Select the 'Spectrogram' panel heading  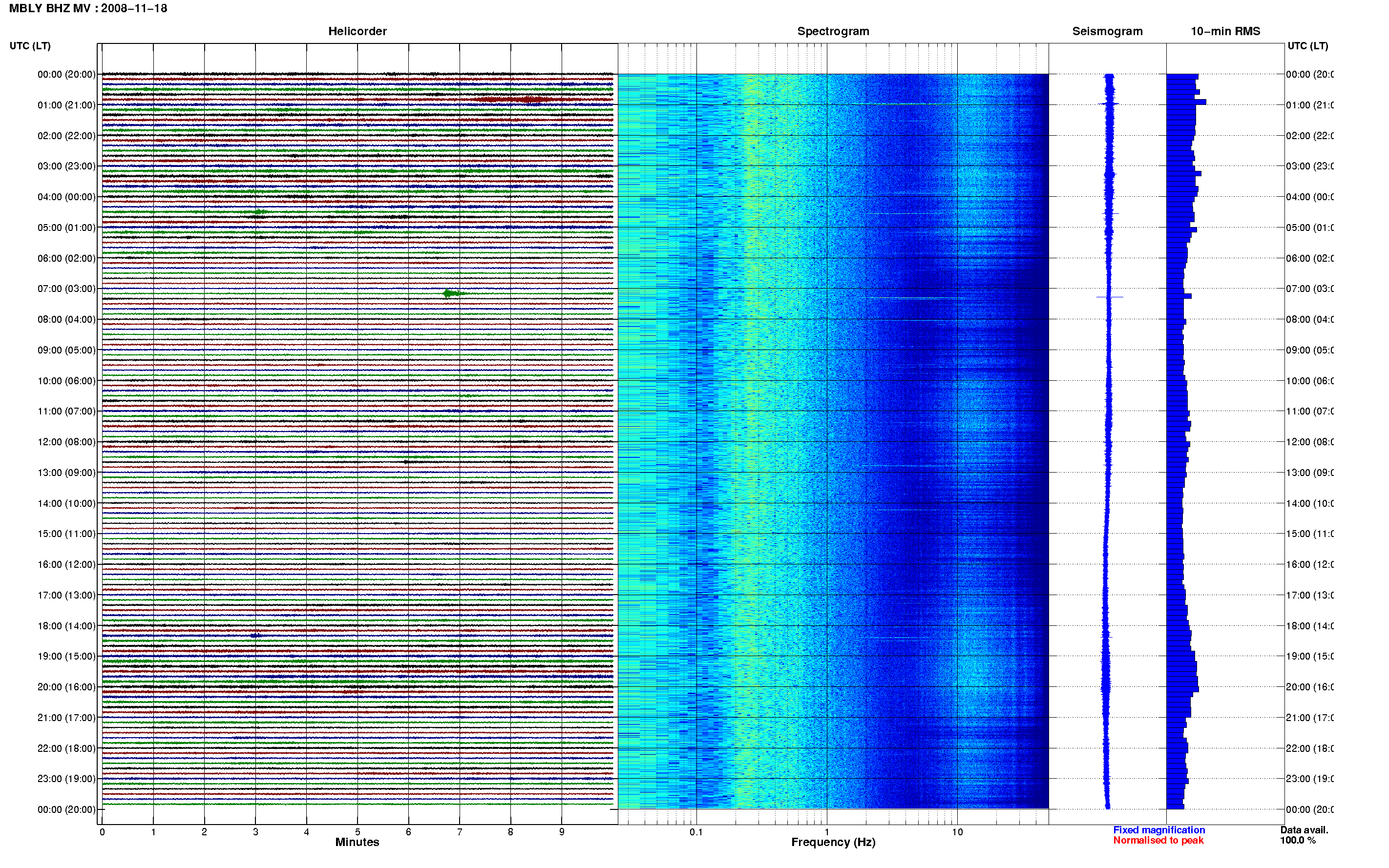833,32
